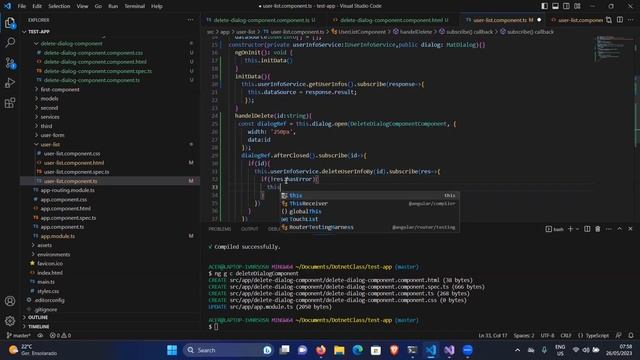Open the Terminal menu

click(135, 6)
